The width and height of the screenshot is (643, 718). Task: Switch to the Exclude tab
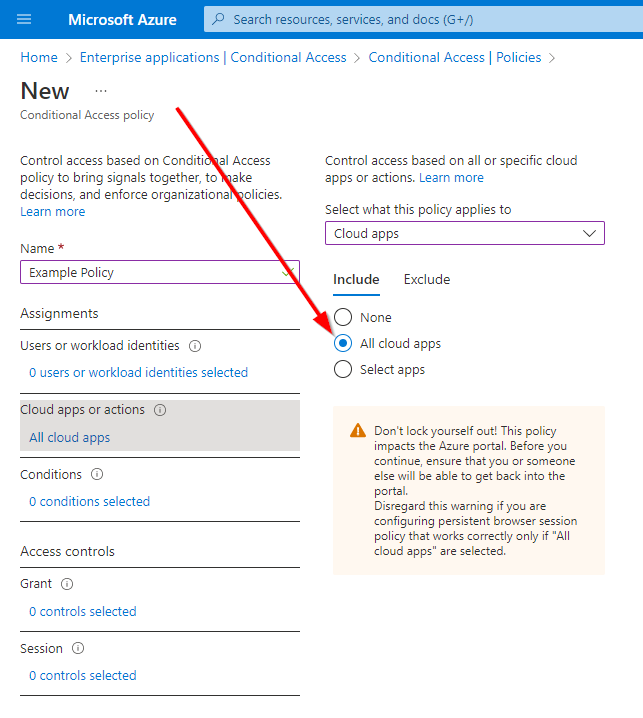click(x=427, y=280)
